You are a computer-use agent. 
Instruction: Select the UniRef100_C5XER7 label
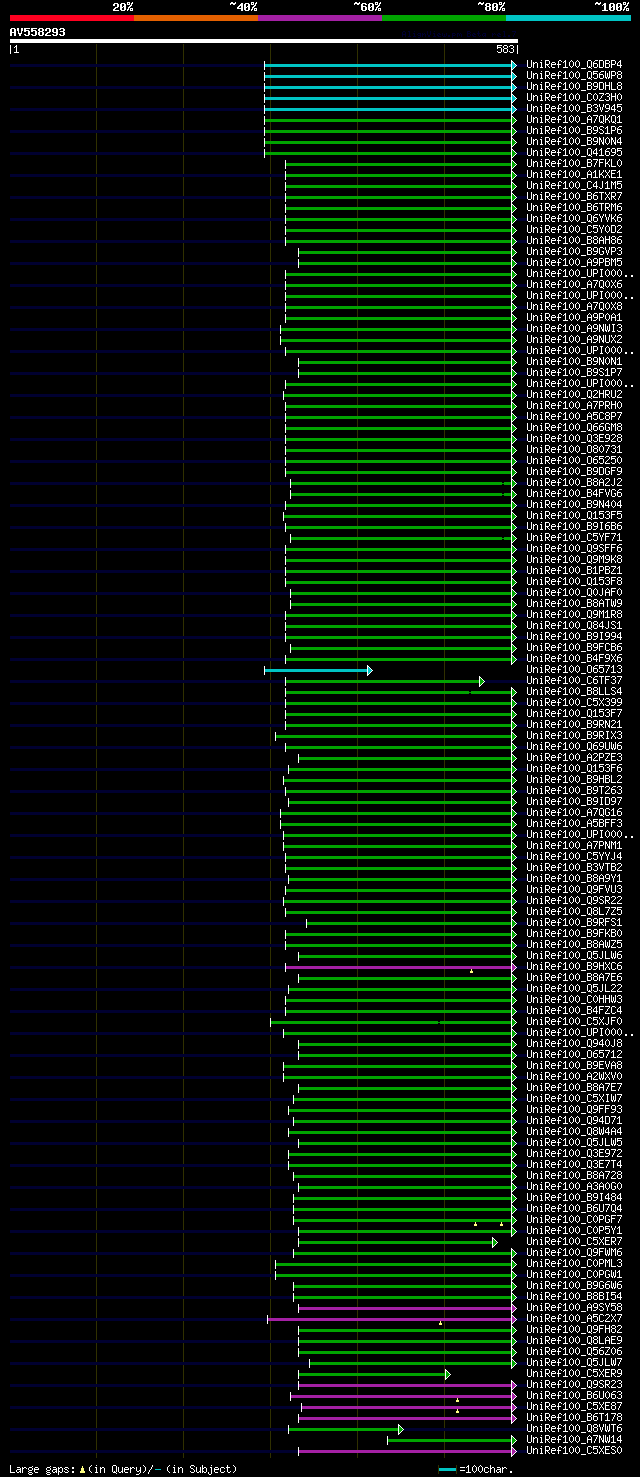click(574, 1241)
